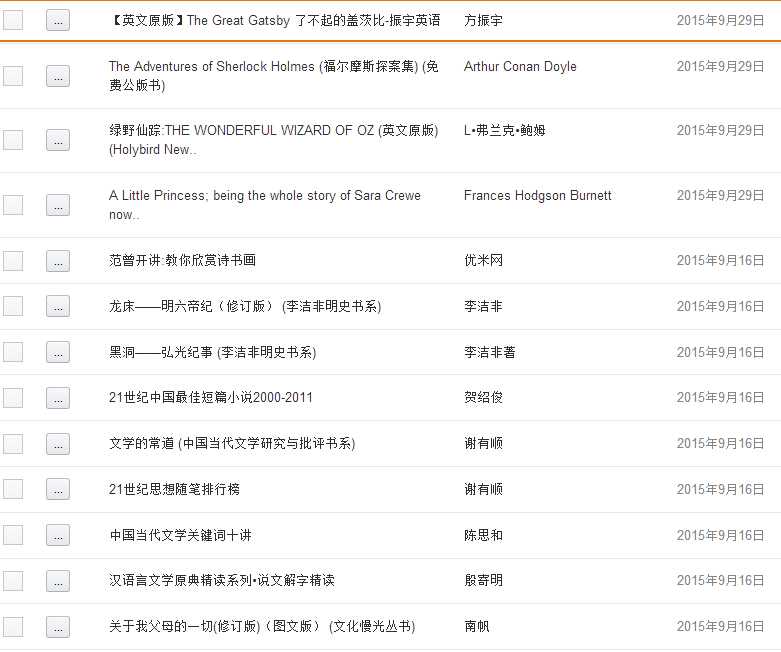This screenshot has width=781, height=652.
Task: Open actions menu for The Great Gatsby
Action: tap(58, 20)
